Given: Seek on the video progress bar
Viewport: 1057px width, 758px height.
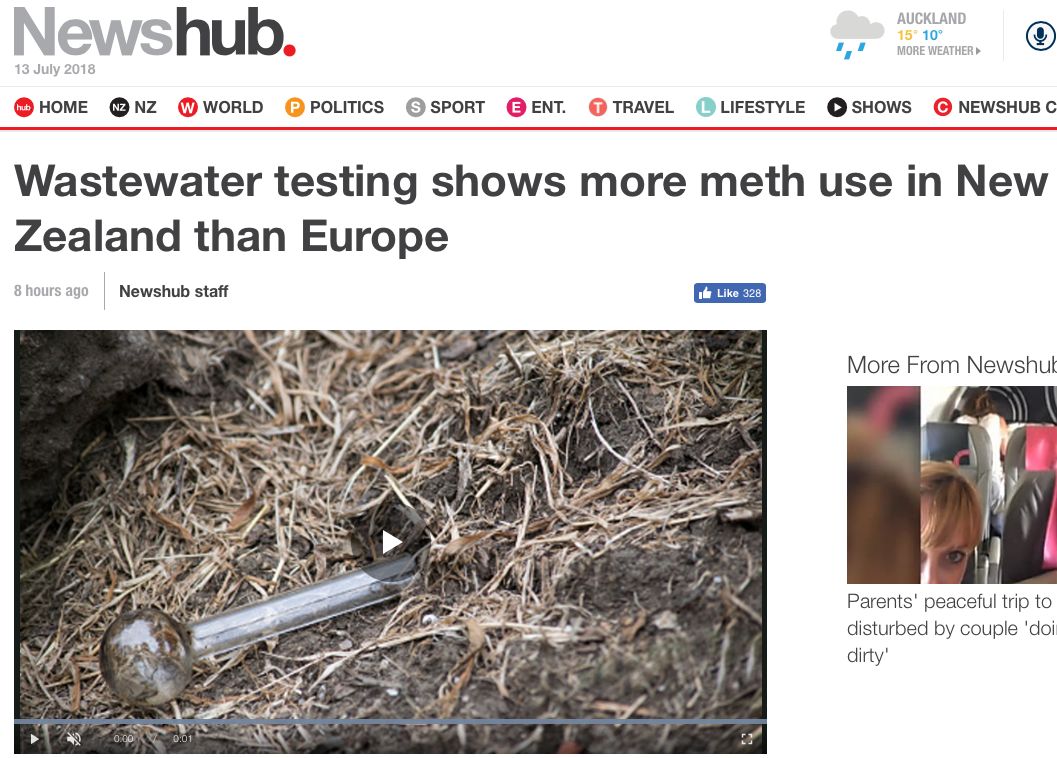Looking at the screenshot, I should click(x=390, y=722).
